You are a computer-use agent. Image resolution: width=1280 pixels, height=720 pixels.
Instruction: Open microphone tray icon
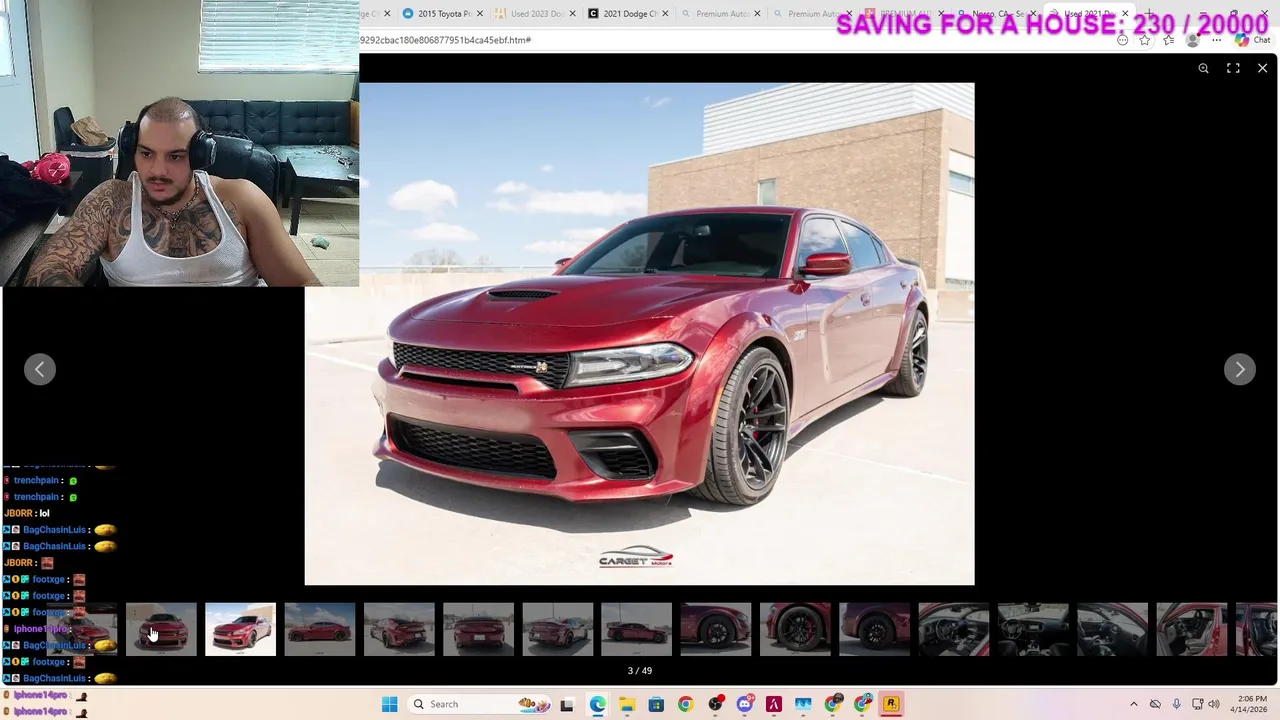pos(1176,704)
